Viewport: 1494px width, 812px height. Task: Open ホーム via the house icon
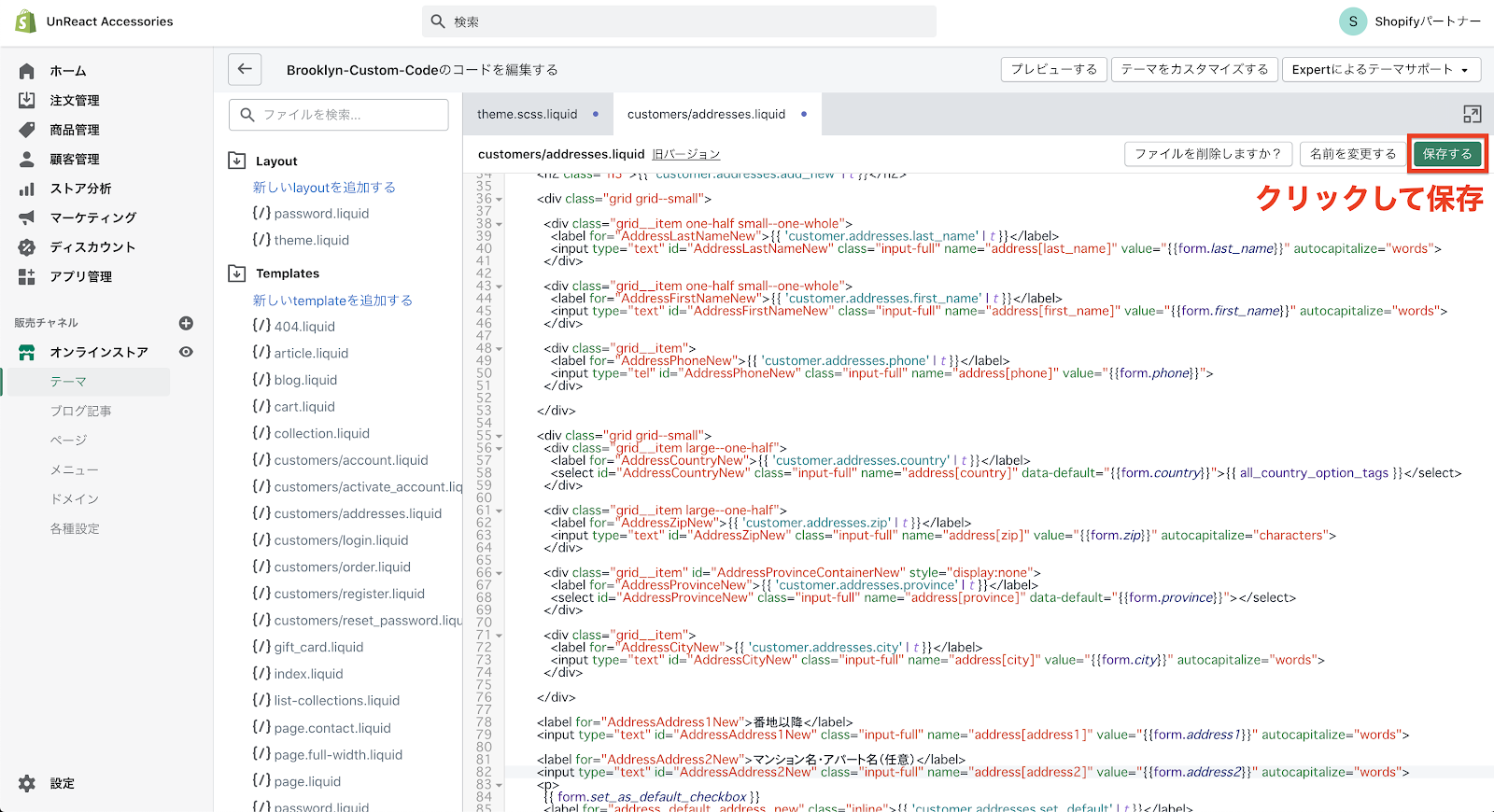27,71
